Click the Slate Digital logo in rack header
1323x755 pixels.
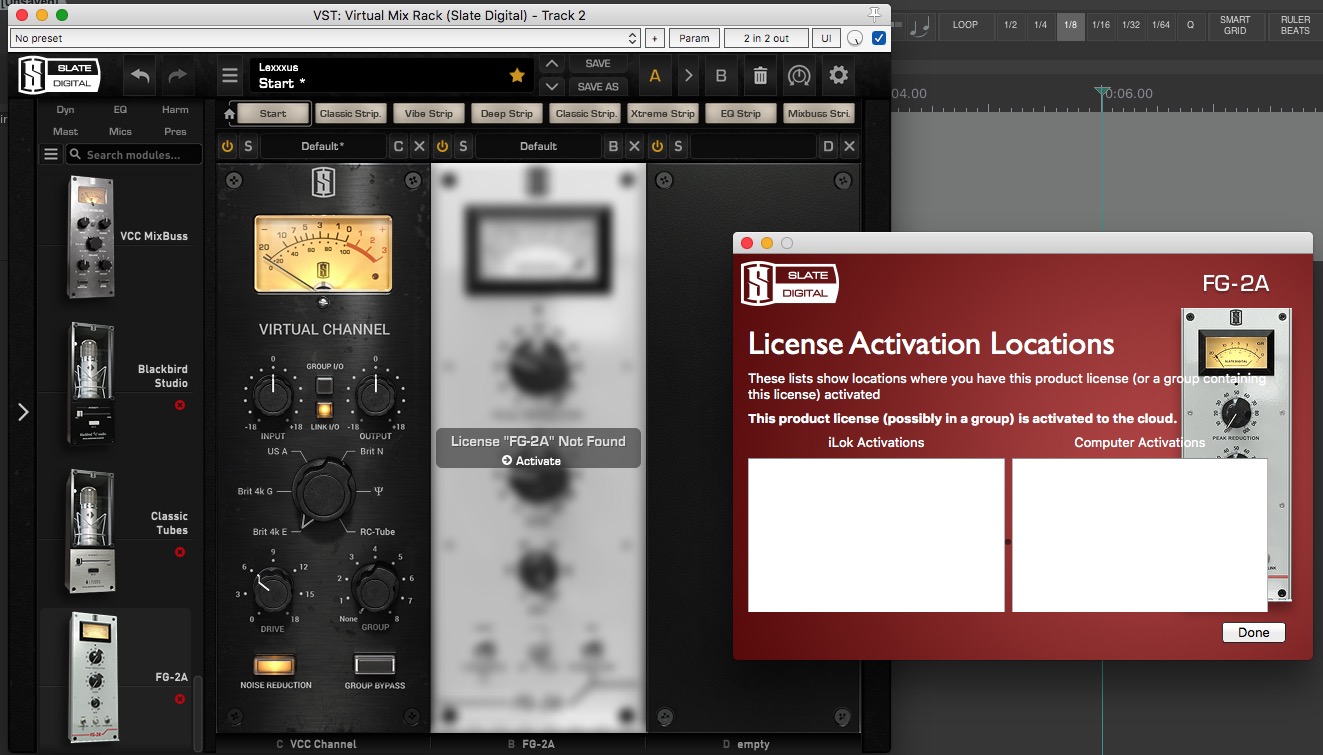[x=61, y=75]
